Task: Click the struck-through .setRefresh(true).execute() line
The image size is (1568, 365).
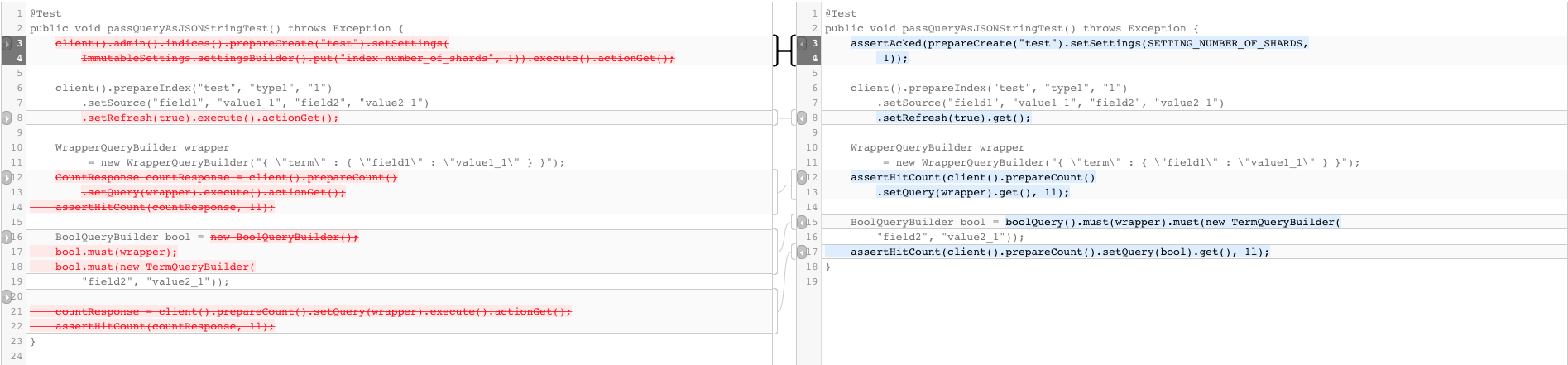Action: pyautogui.click(x=210, y=118)
